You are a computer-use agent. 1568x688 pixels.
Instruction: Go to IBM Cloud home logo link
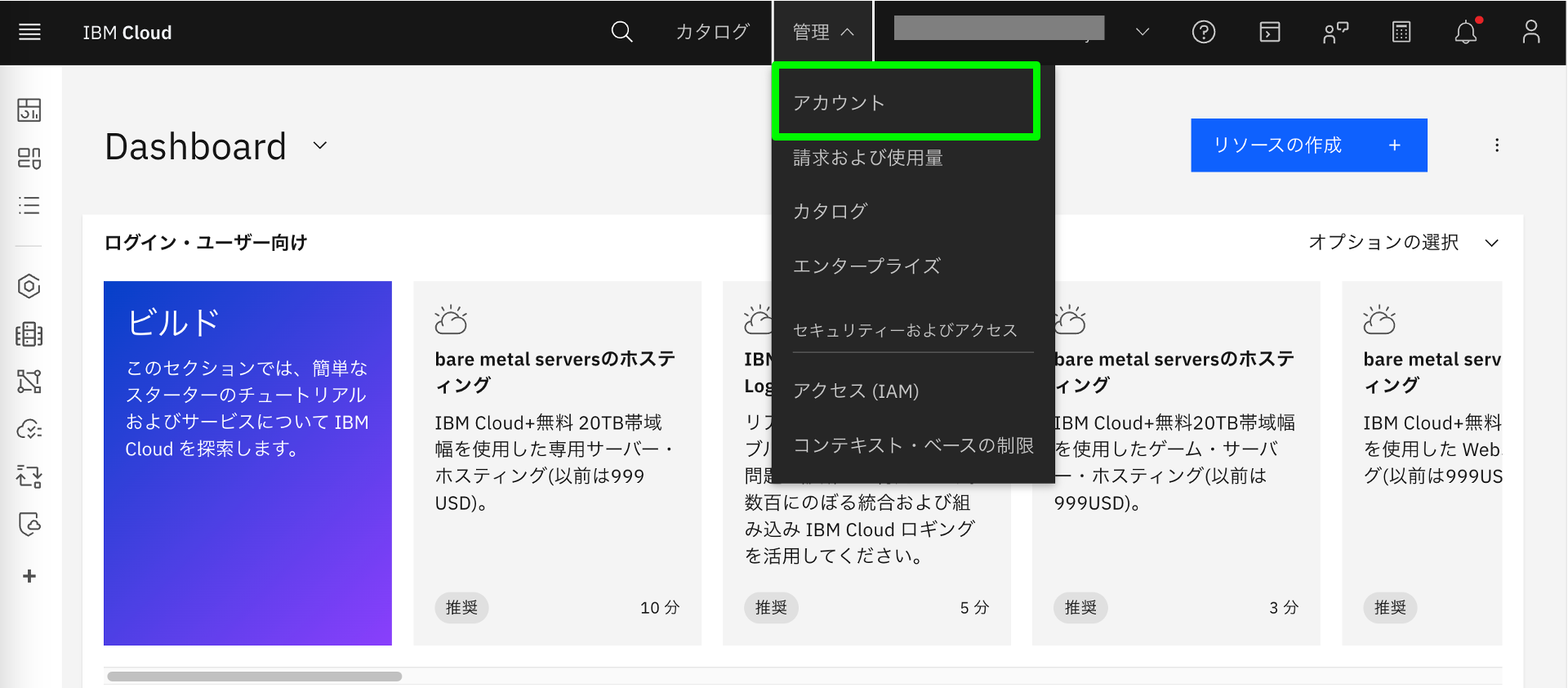click(x=127, y=33)
